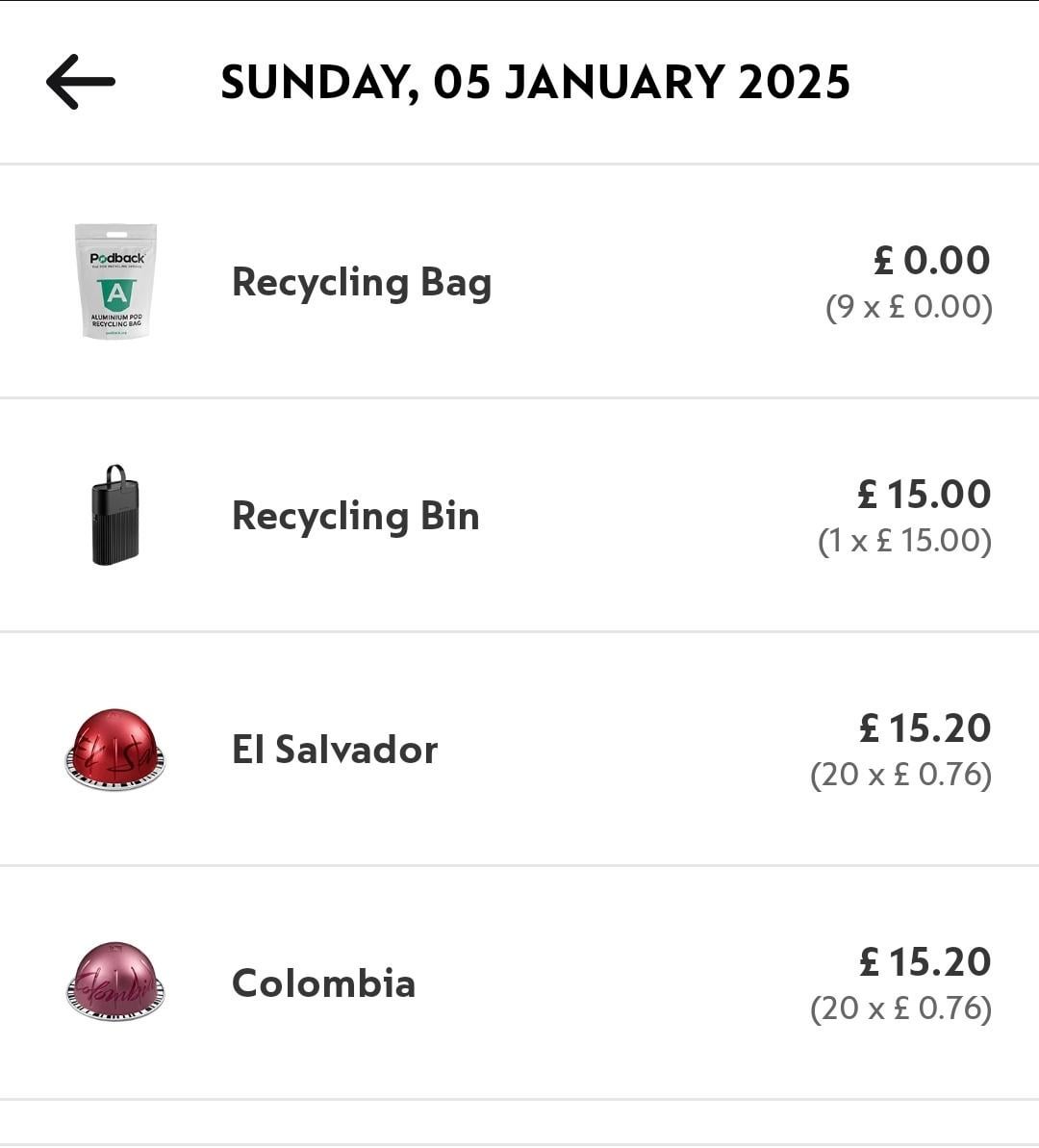Go back using the left arrow
The image size is (1039, 1148).
click(x=81, y=82)
